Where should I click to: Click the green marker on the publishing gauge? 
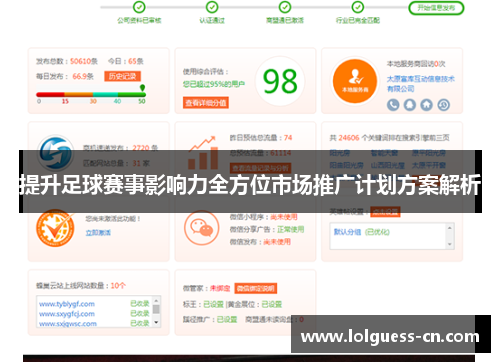point(142,88)
